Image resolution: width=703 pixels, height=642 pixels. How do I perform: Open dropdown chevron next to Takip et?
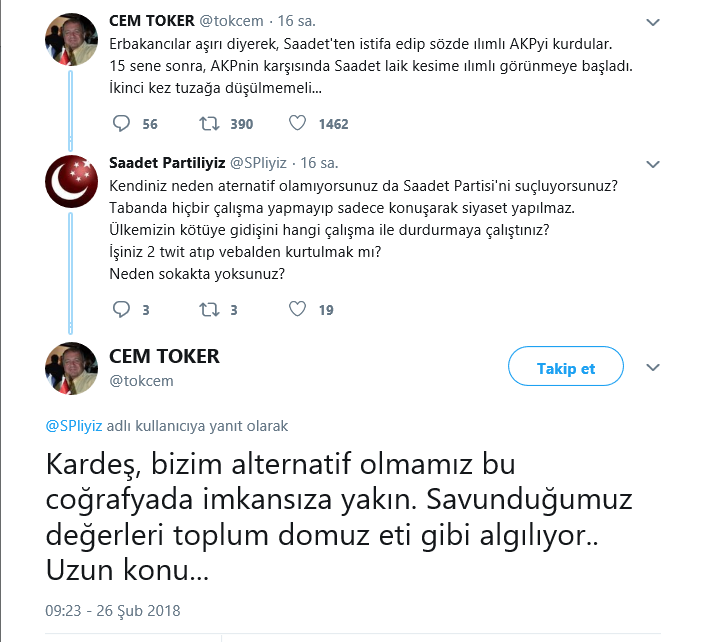click(x=653, y=368)
